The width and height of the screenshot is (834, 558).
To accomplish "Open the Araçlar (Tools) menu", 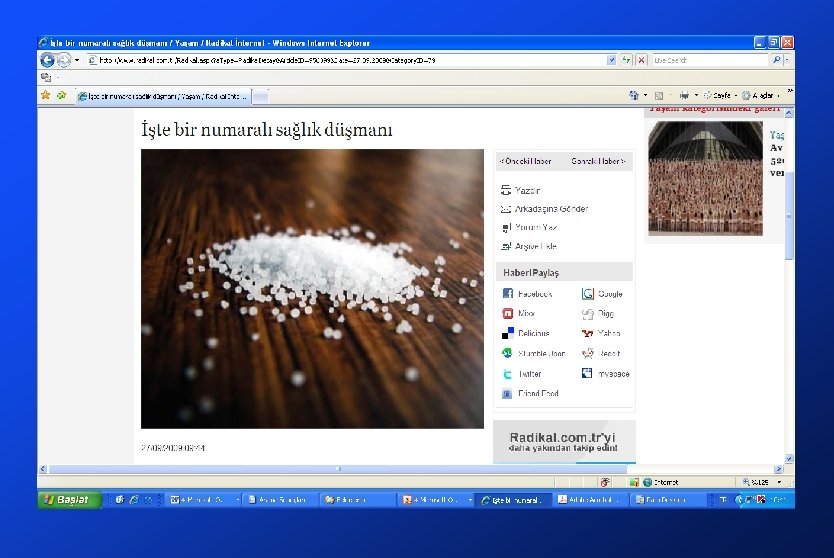I will (x=761, y=95).
